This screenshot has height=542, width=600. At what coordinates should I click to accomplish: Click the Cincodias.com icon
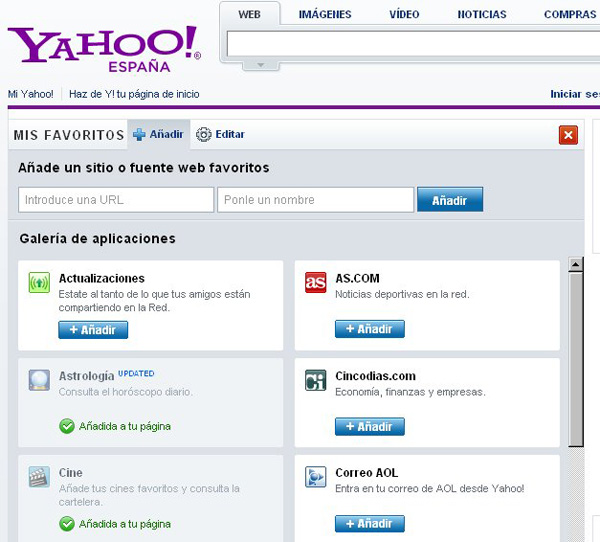coord(316,380)
